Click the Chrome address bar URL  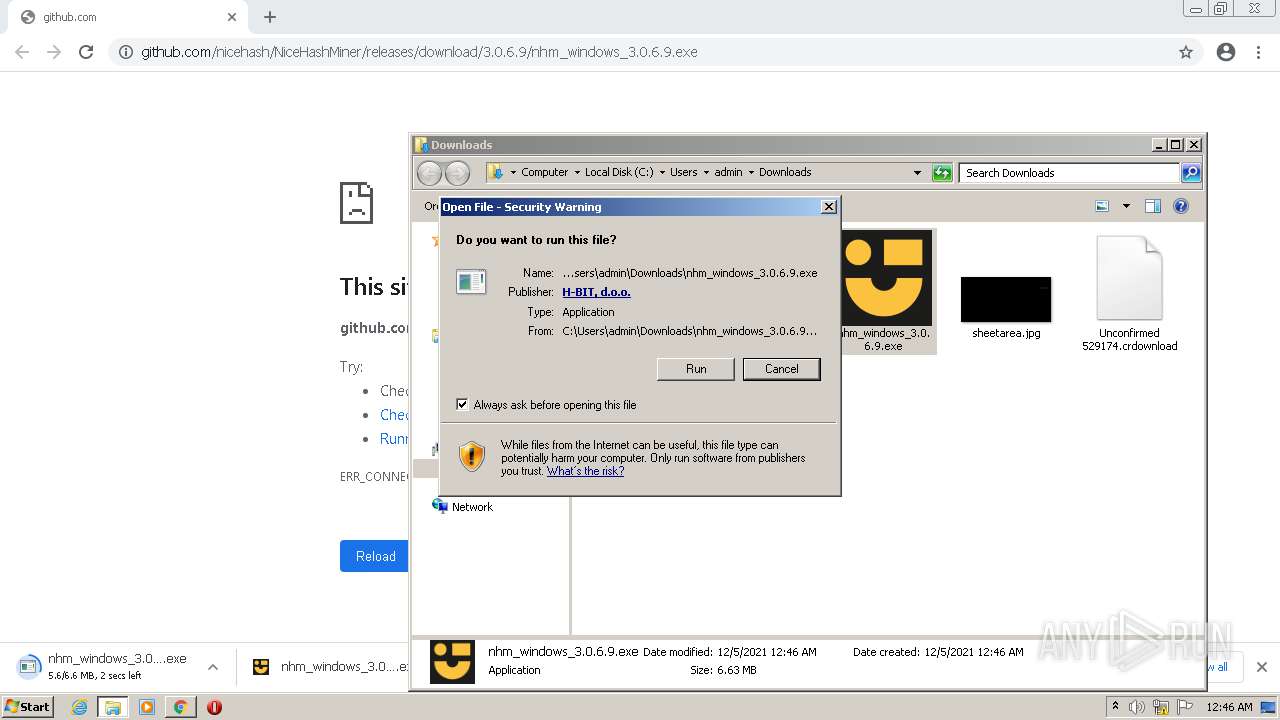click(419, 52)
